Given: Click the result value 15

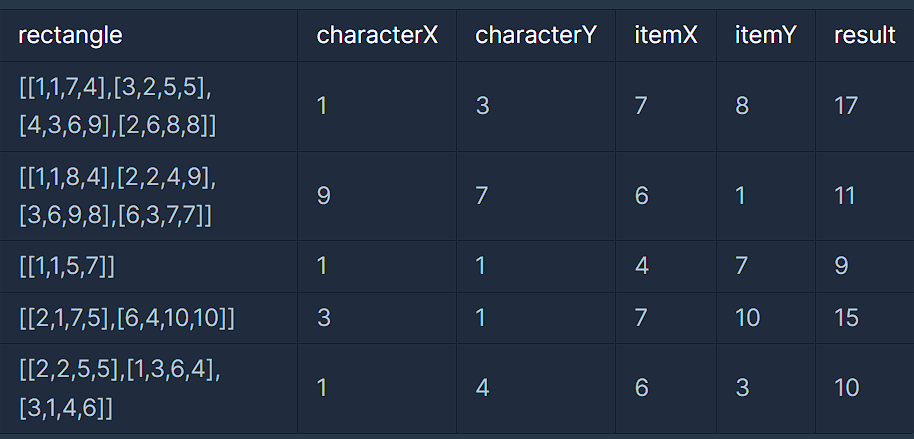Looking at the screenshot, I should pos(846,318).
